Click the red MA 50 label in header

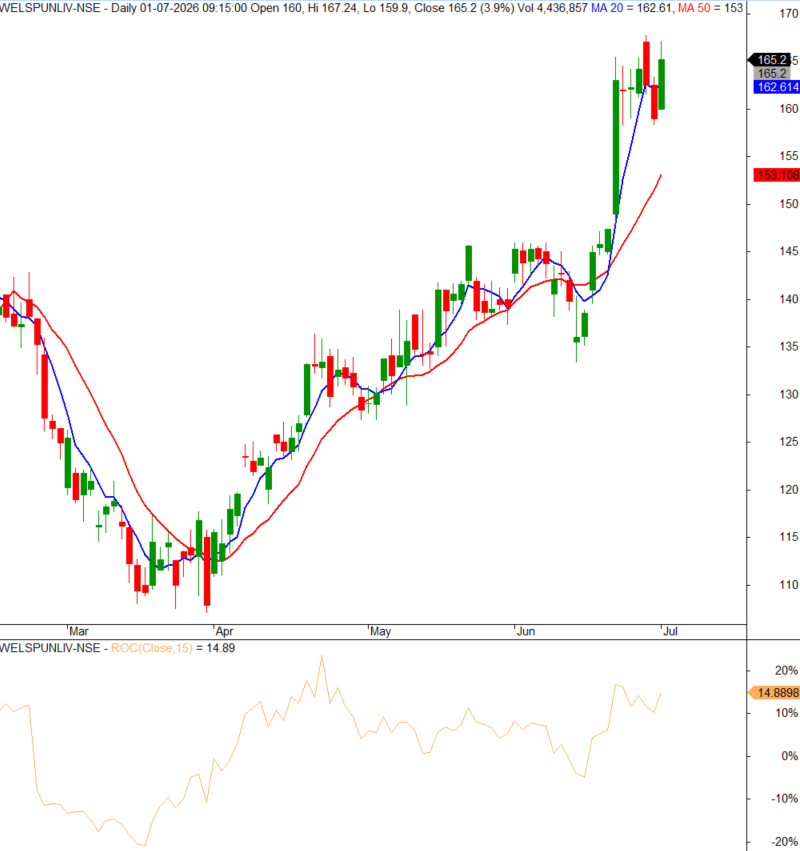(x=694, y=8)
